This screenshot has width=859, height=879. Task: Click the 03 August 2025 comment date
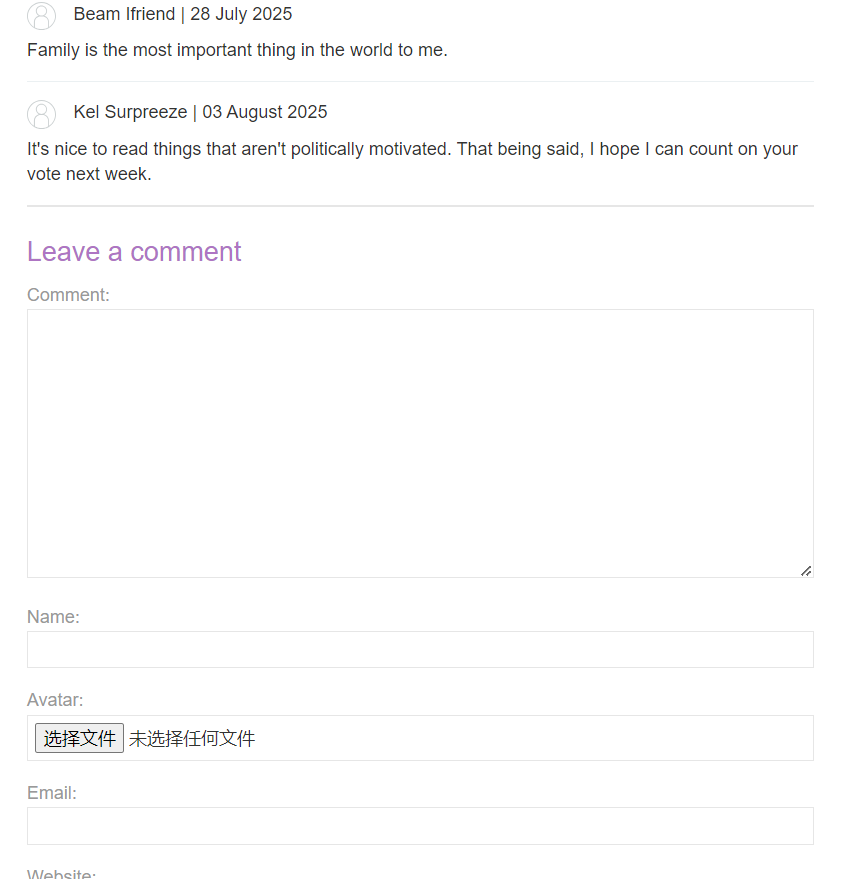(x=265, y=112)
